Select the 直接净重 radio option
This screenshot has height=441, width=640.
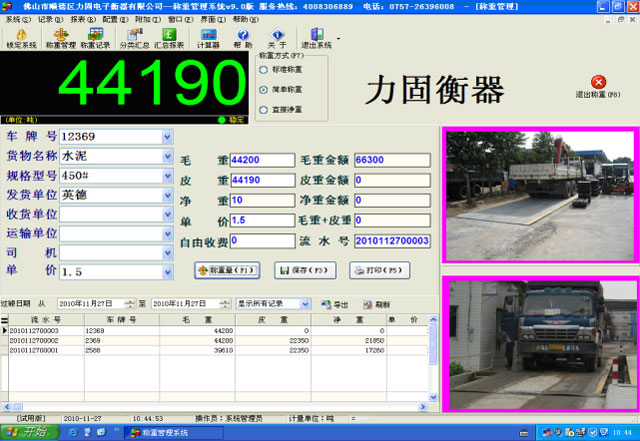[x=263, y=108]
